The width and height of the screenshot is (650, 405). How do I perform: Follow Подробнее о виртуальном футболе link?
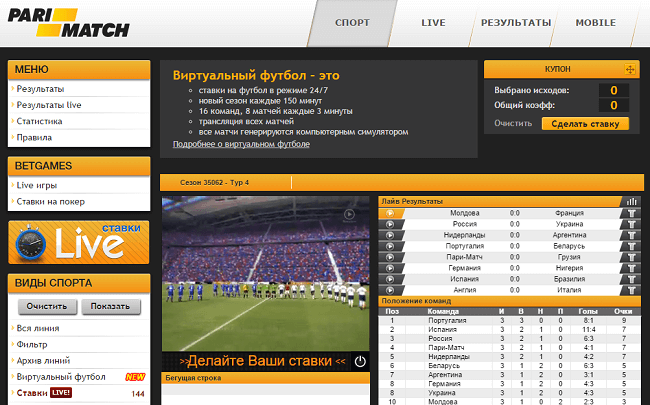241,144
